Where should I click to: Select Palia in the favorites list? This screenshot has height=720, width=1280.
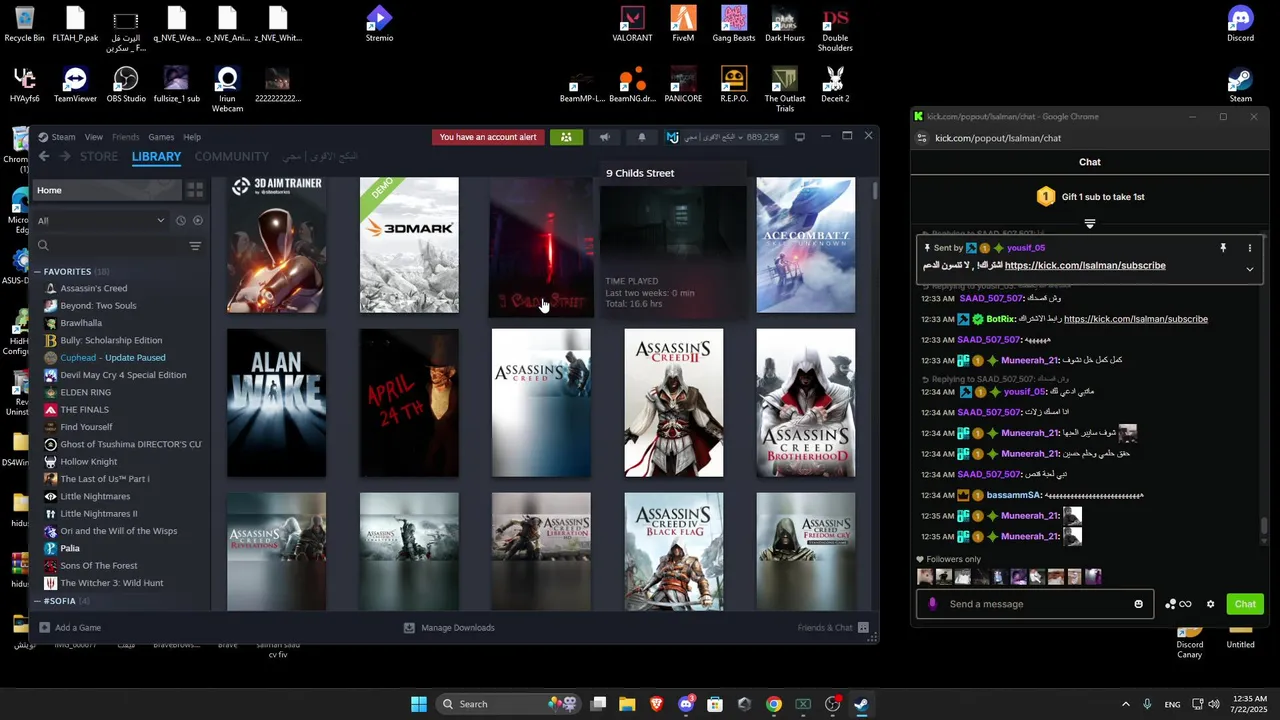coord(70,548)
